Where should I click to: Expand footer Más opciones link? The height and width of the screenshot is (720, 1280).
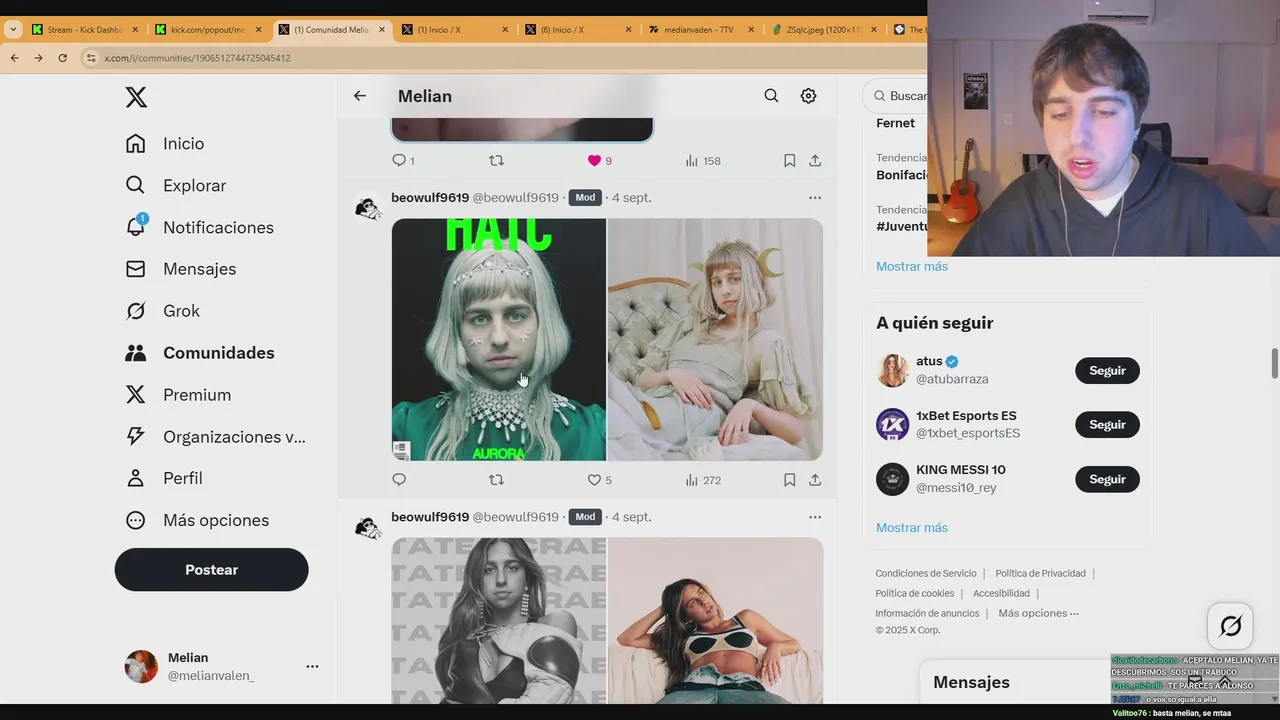(1038, 613)
